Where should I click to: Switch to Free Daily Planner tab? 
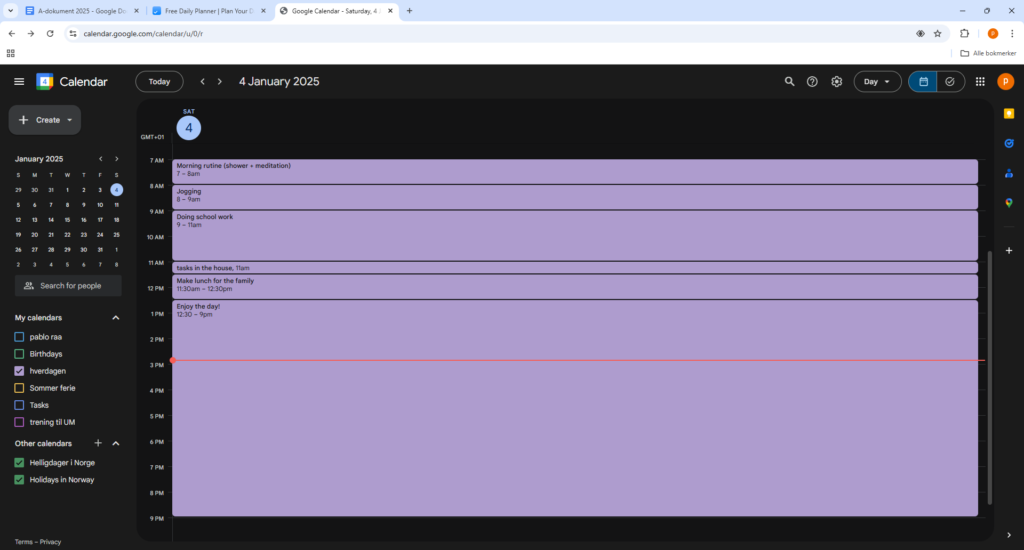coord(207,11)
